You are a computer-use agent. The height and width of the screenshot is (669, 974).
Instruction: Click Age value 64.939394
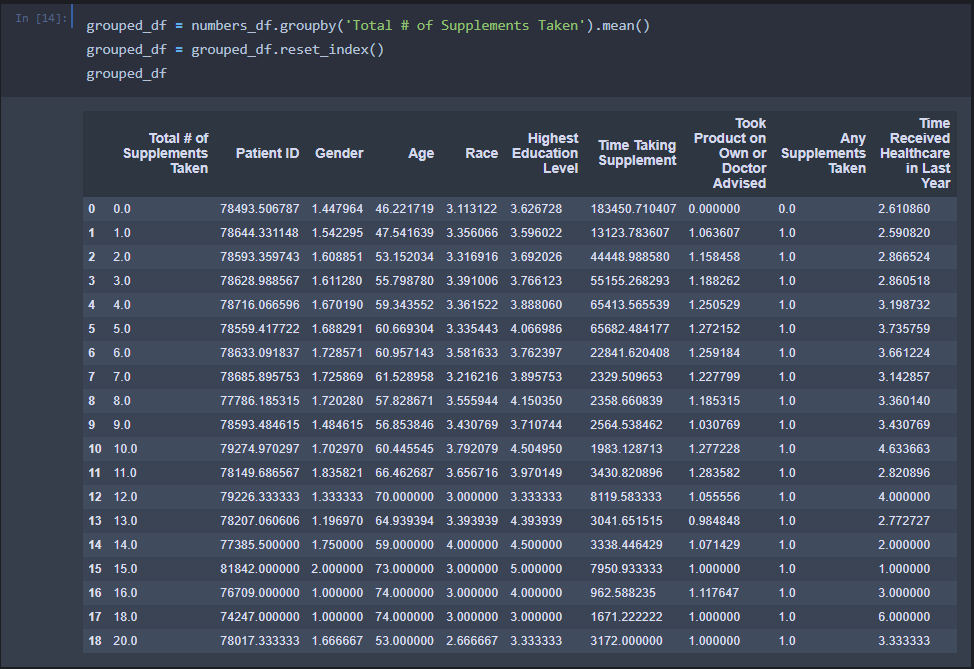(404, 521)
